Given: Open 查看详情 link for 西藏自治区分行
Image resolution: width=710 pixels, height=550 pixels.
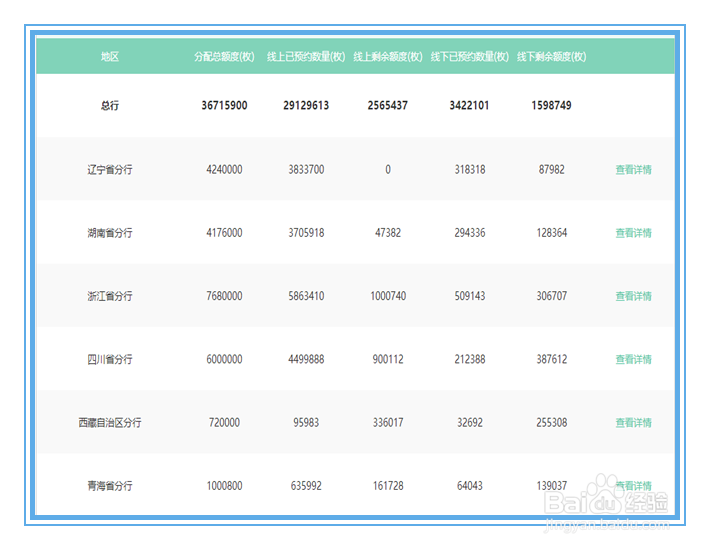Looking at the screenshot, I should tap(633, 423).
